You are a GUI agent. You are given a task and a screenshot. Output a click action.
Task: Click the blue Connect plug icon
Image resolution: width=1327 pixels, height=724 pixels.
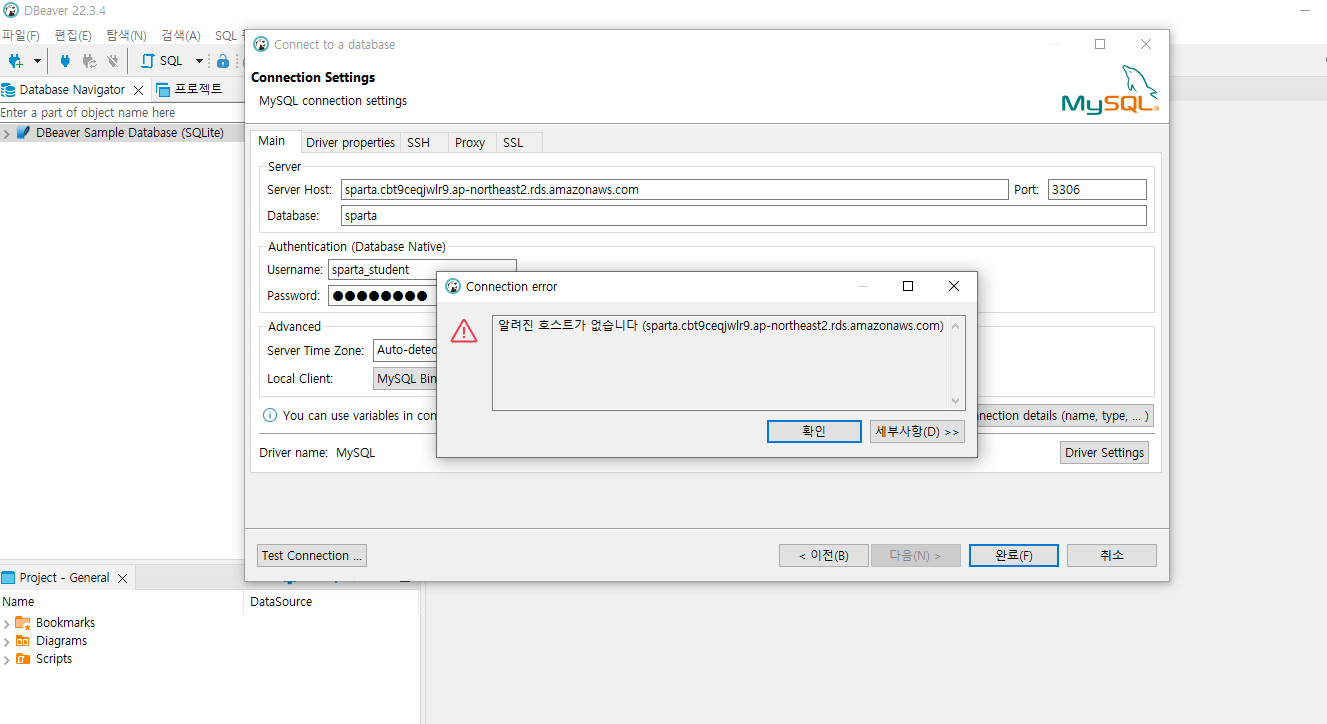tap(65, 61)
